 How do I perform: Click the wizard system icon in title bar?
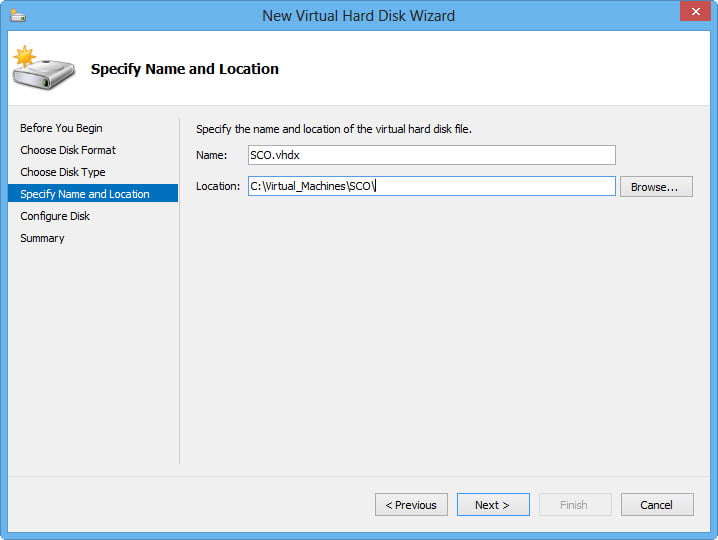point(19,15)
